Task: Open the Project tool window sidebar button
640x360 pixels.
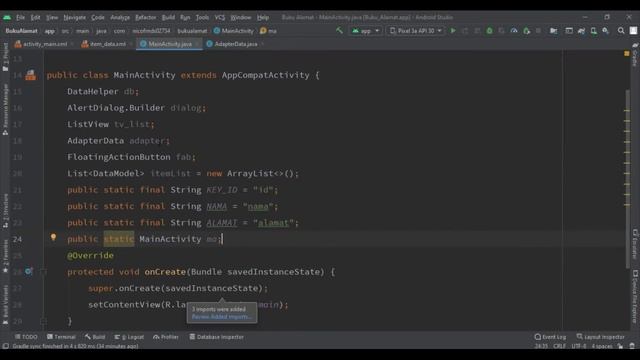Action: [5, 57]
